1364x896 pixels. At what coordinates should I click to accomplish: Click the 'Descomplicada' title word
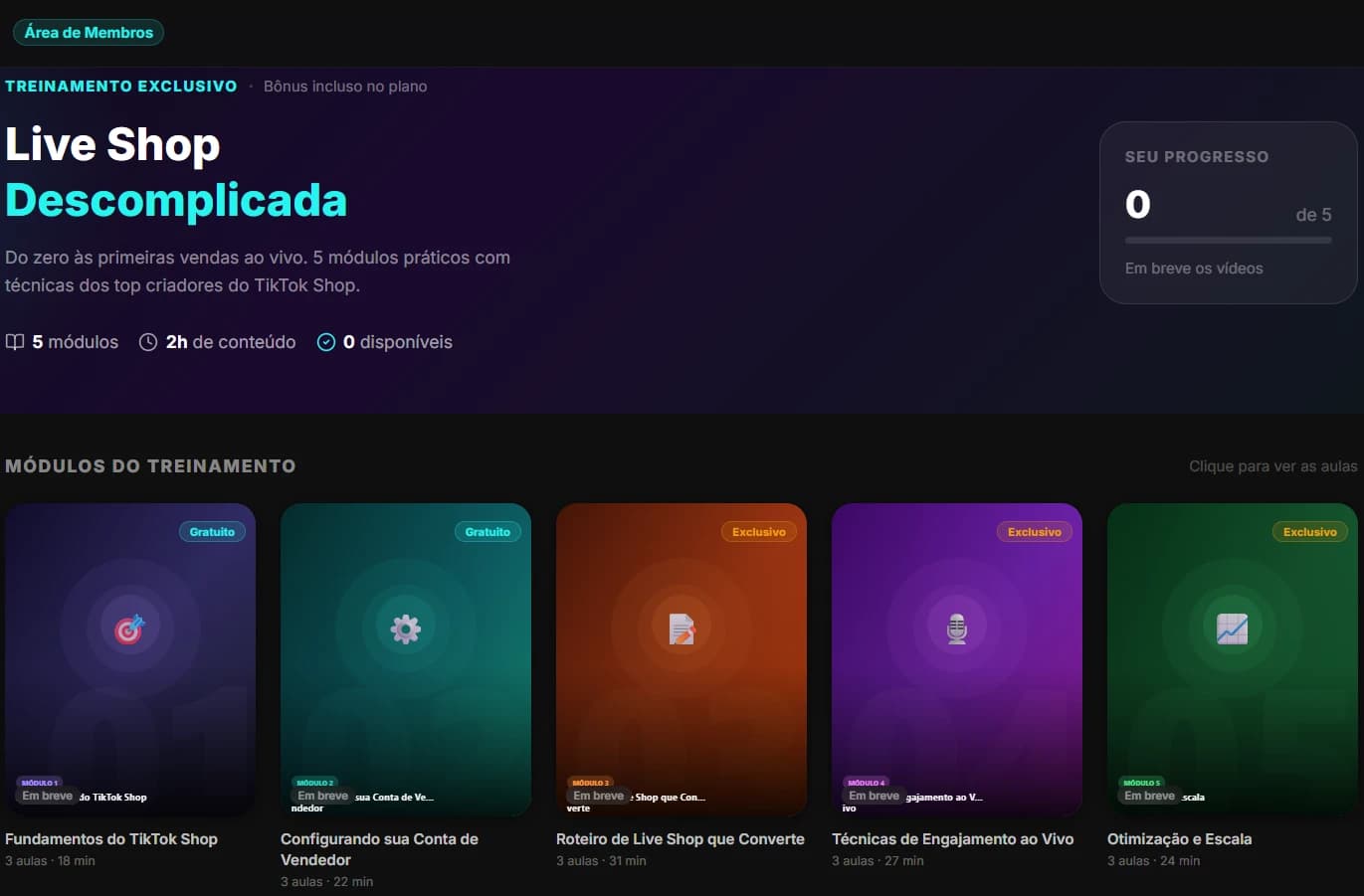point(176,201)
